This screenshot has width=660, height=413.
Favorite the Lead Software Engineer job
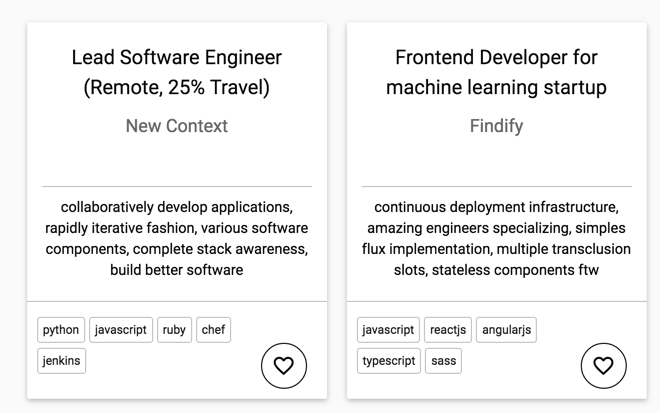(283, 366)
